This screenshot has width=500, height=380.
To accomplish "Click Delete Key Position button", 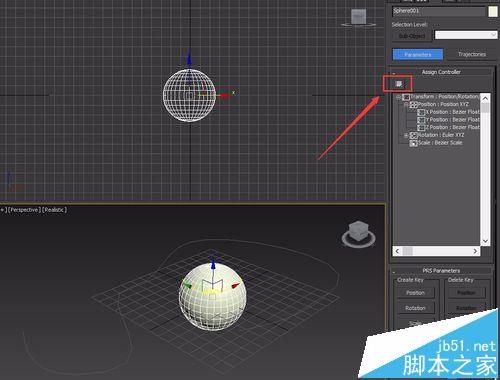I will [466, 293].
